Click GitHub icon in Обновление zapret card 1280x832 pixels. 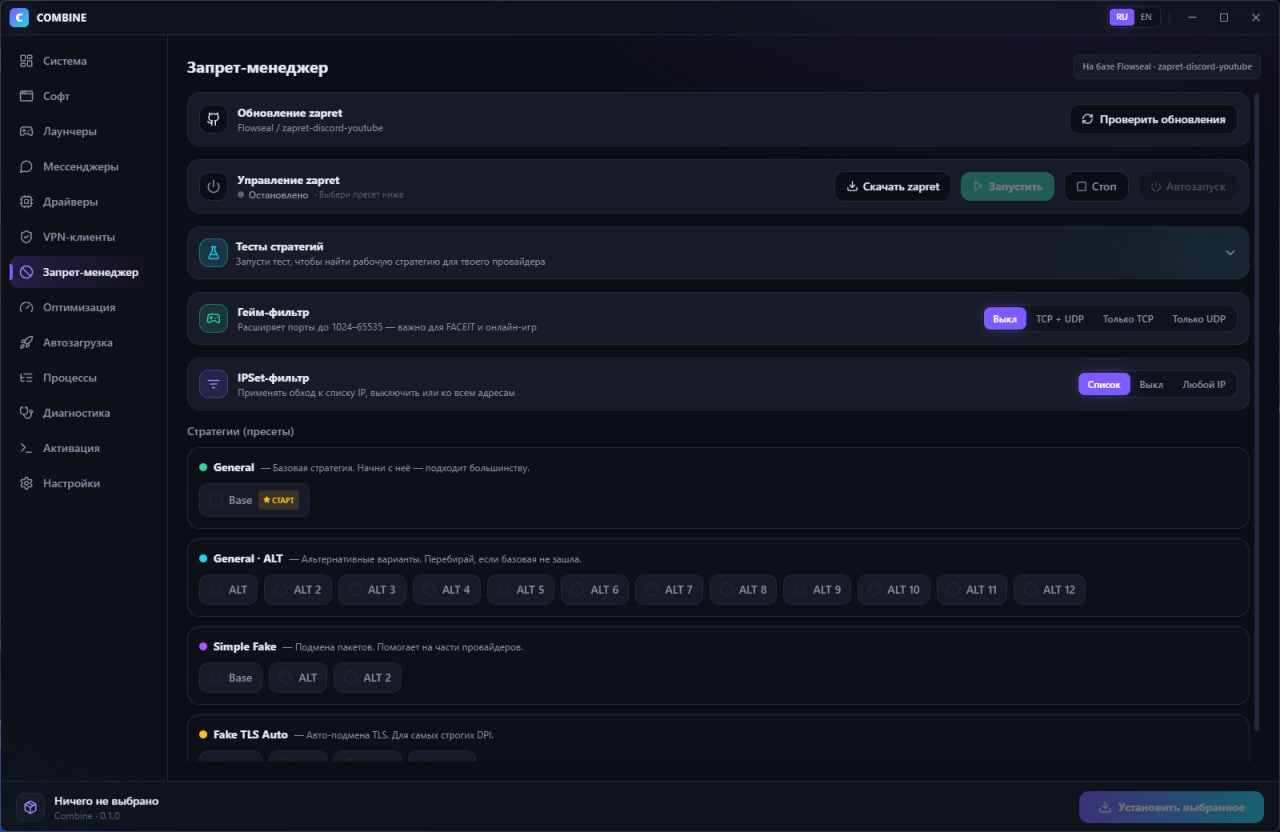point(213,120)
